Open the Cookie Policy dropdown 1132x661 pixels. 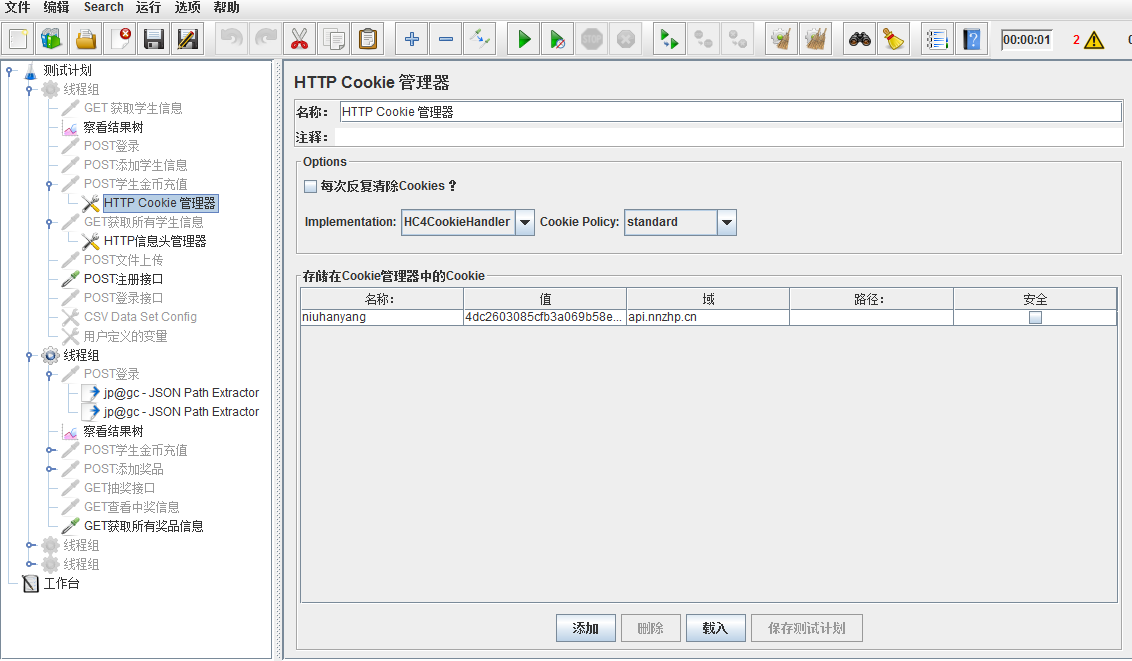(x=727, y=222)
